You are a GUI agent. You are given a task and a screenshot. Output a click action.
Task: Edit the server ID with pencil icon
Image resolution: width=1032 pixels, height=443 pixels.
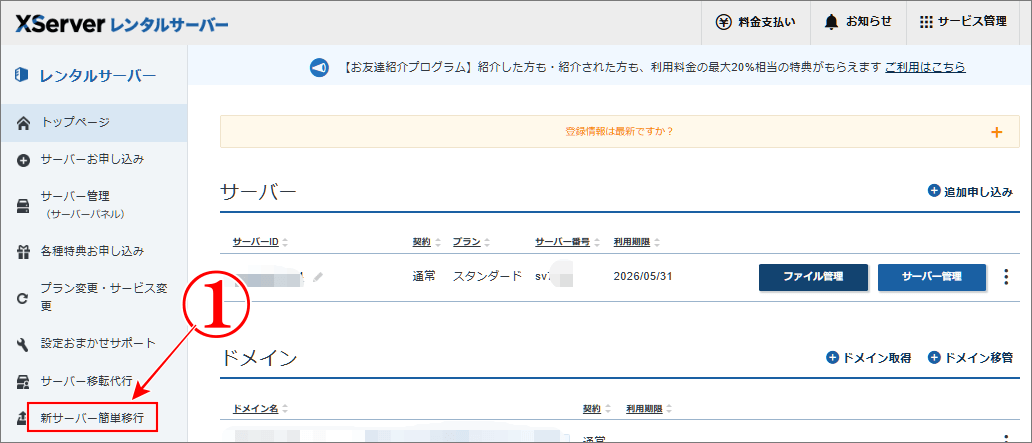pos(318,278)
